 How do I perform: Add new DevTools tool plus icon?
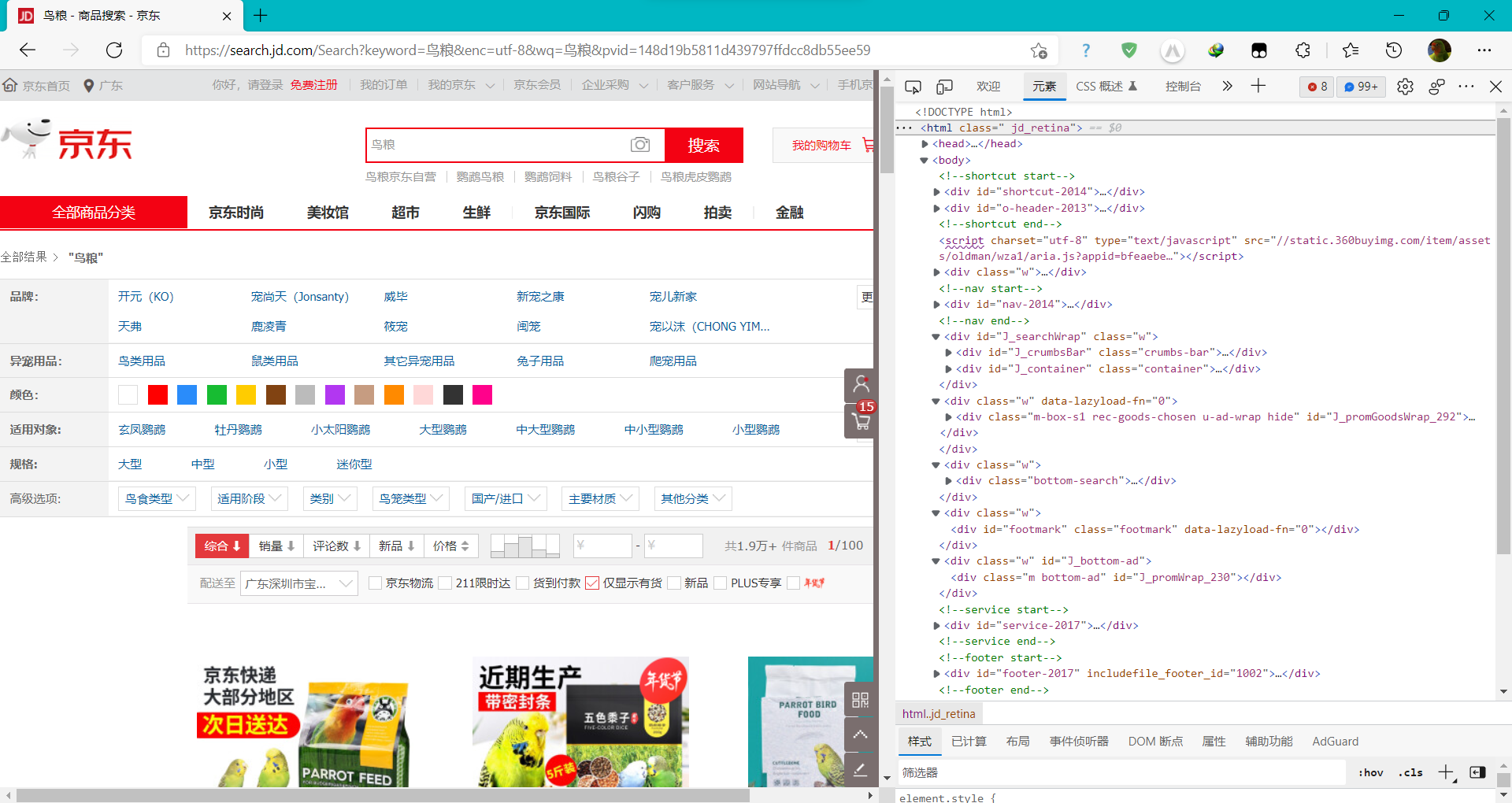(1258, 86)
